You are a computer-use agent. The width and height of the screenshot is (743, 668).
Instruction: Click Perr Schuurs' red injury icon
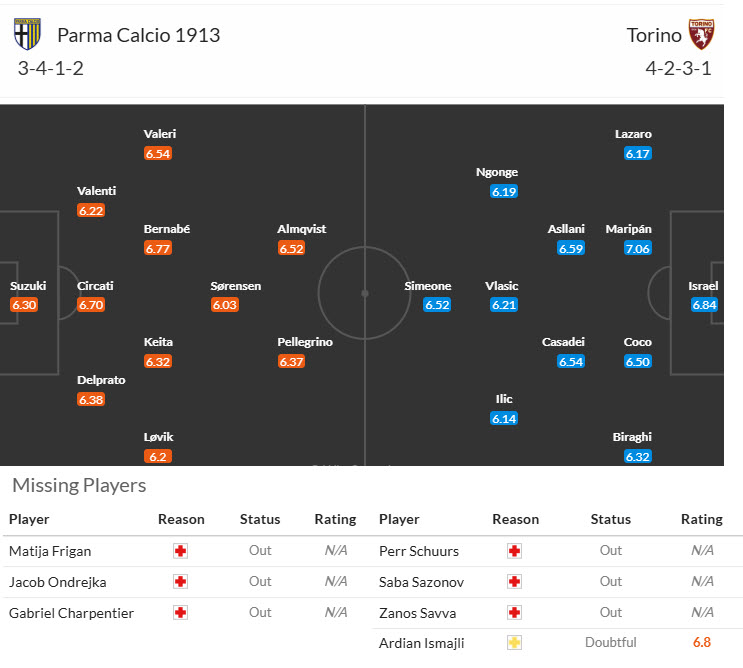click(515, 551)
